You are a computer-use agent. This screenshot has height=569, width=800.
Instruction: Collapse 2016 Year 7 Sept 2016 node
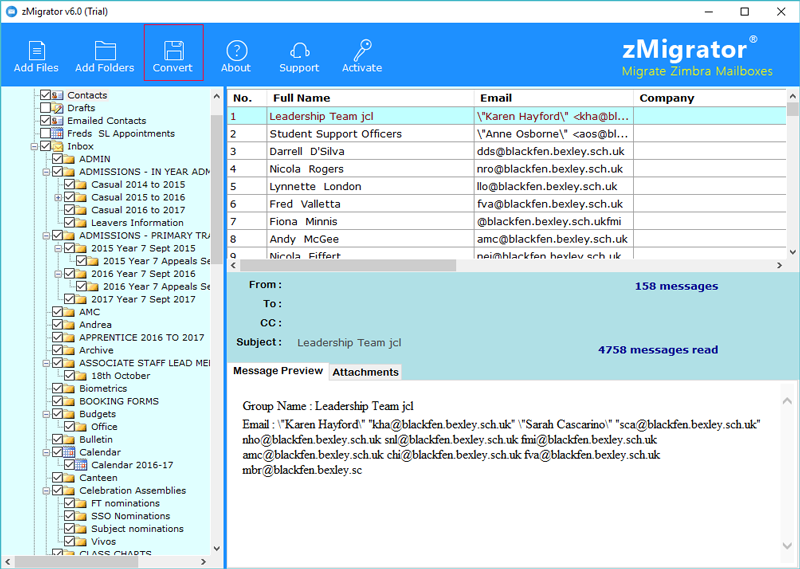(x=58, y=274)
